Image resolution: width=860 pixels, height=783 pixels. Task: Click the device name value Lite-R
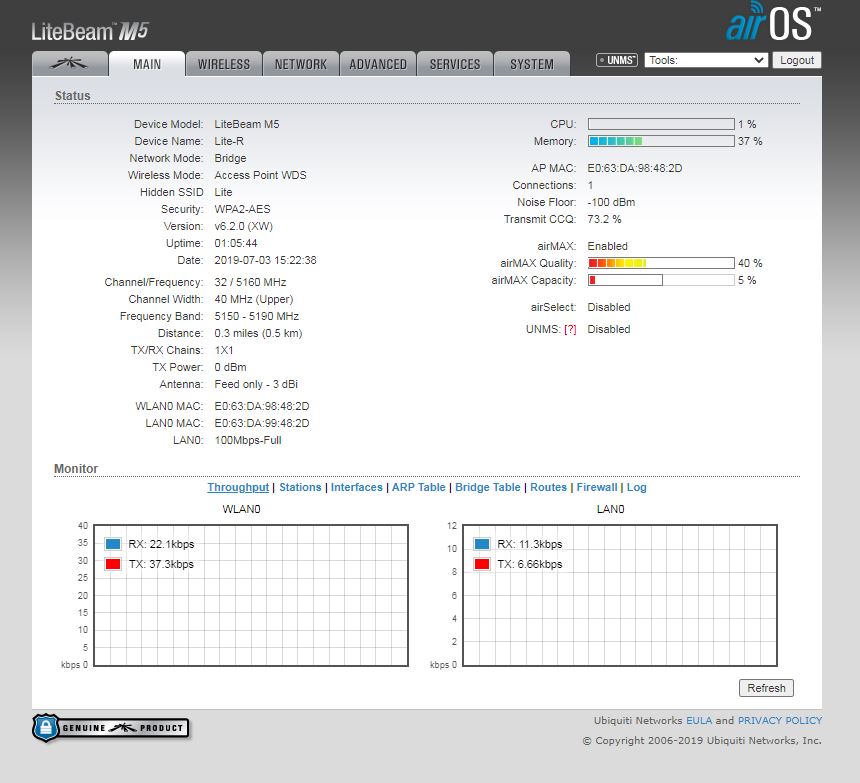(x=229, y=141)
